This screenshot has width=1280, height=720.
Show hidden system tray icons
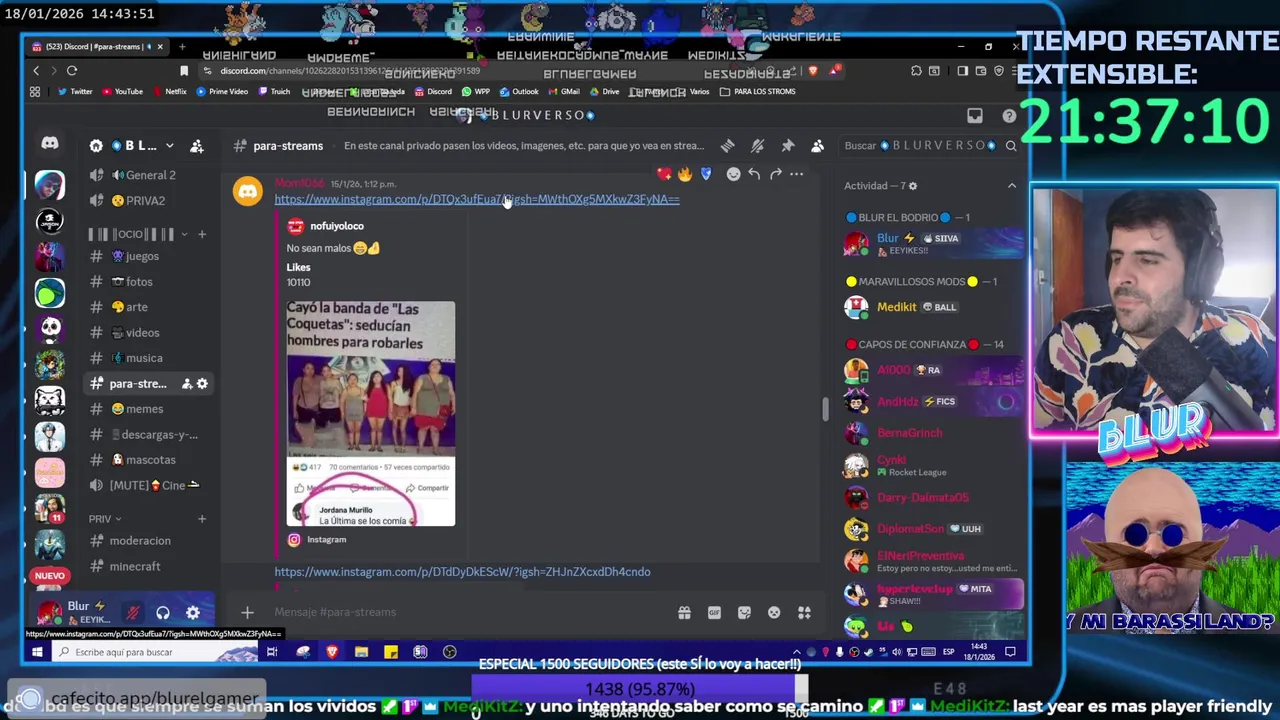pos(797,652)
